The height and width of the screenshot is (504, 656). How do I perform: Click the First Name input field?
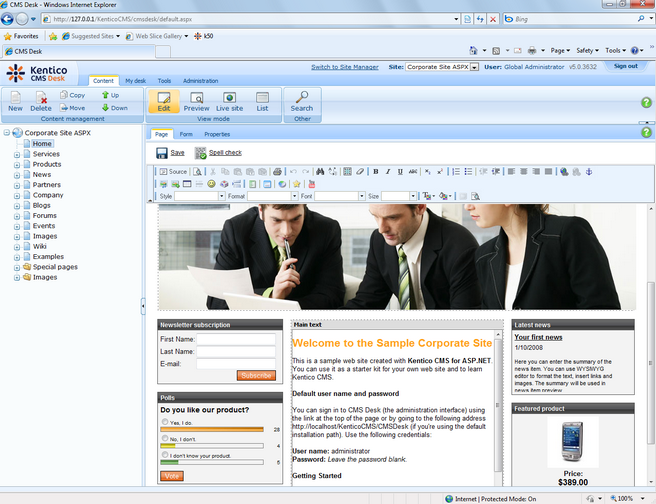pyautogui.click(x=235, y=339)
